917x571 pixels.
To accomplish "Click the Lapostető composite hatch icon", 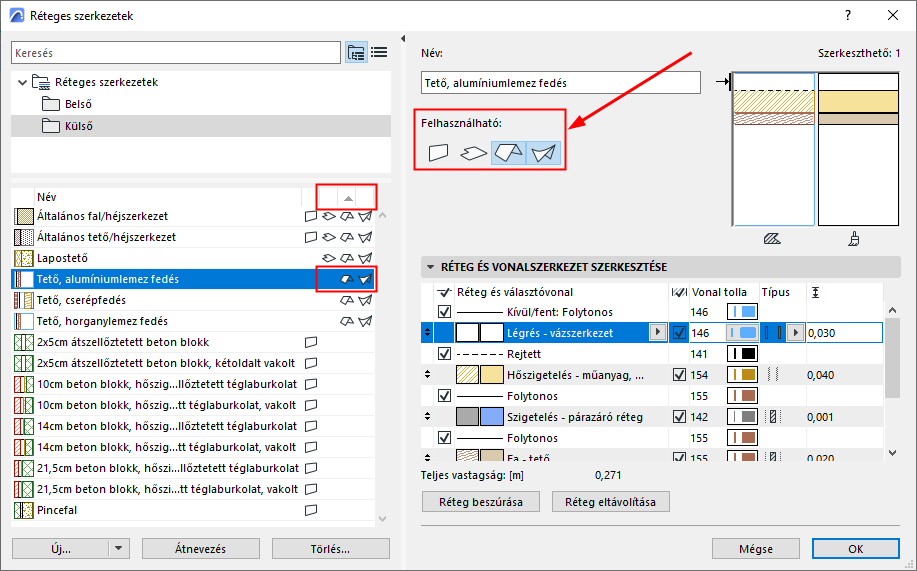I will tap(23, 258).
